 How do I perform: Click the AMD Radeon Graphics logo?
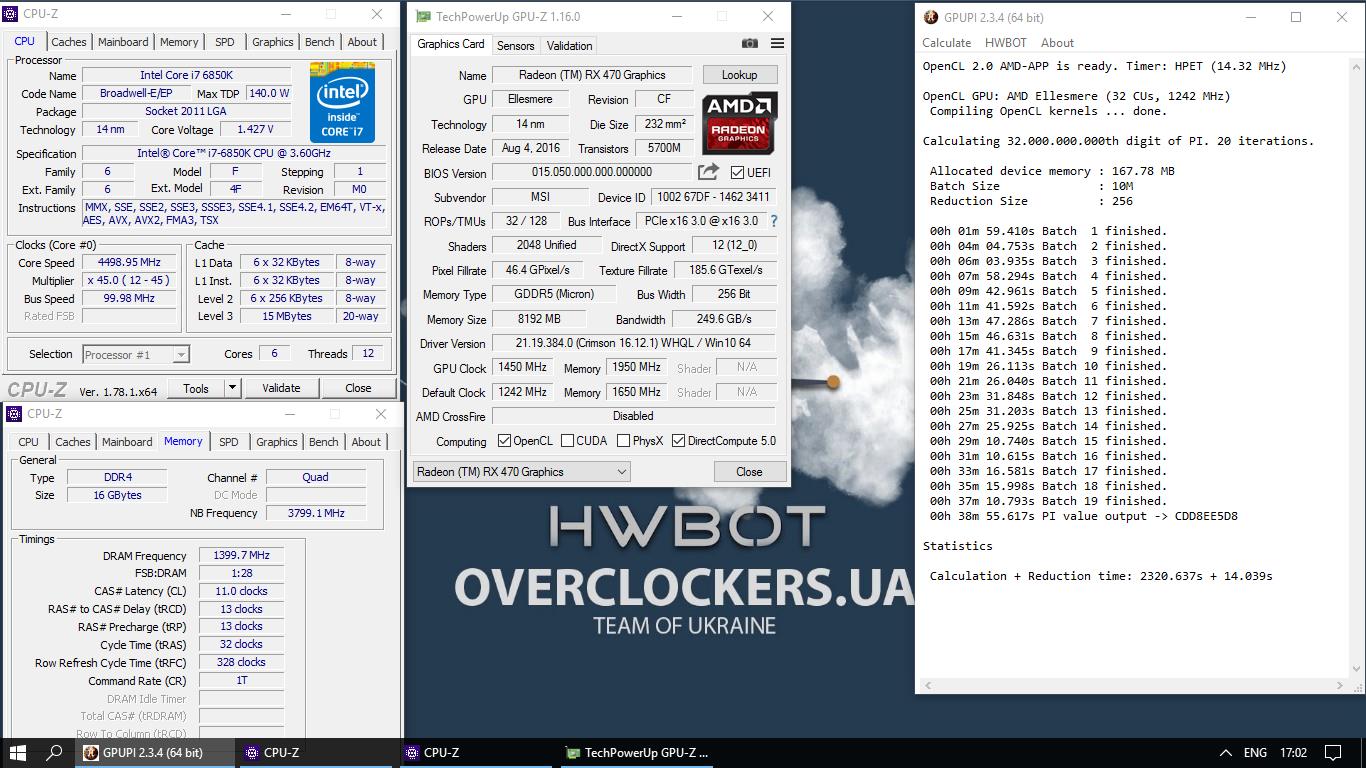pos(740,123)
